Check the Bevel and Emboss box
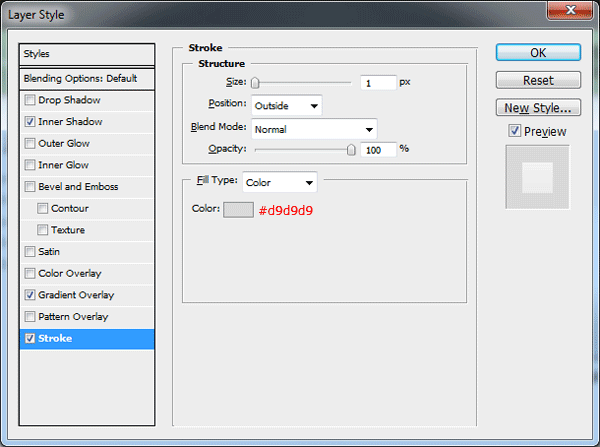This screenshot has width=600, height=447. coord(29,187)
